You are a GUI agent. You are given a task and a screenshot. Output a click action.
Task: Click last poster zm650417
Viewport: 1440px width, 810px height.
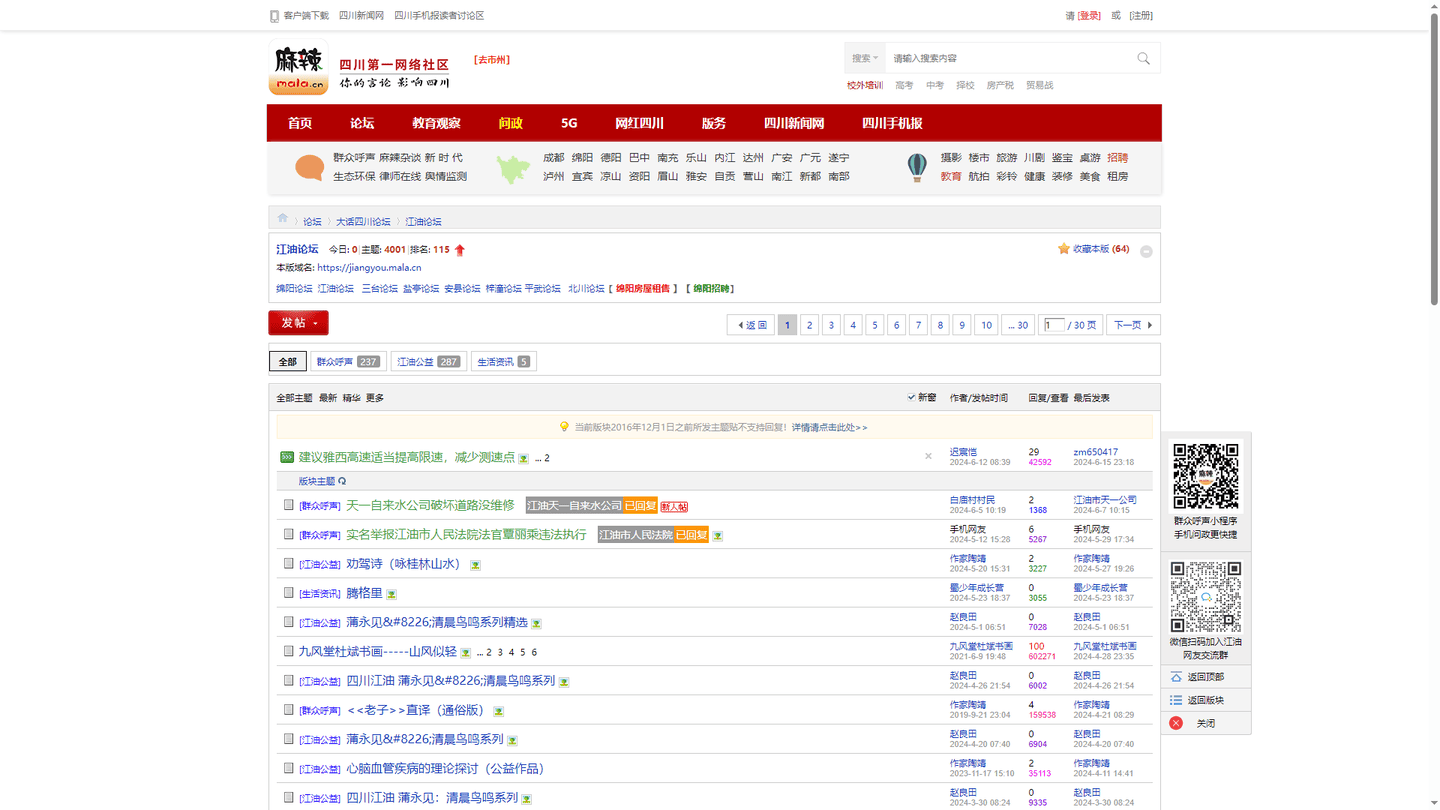[1096, 452]
